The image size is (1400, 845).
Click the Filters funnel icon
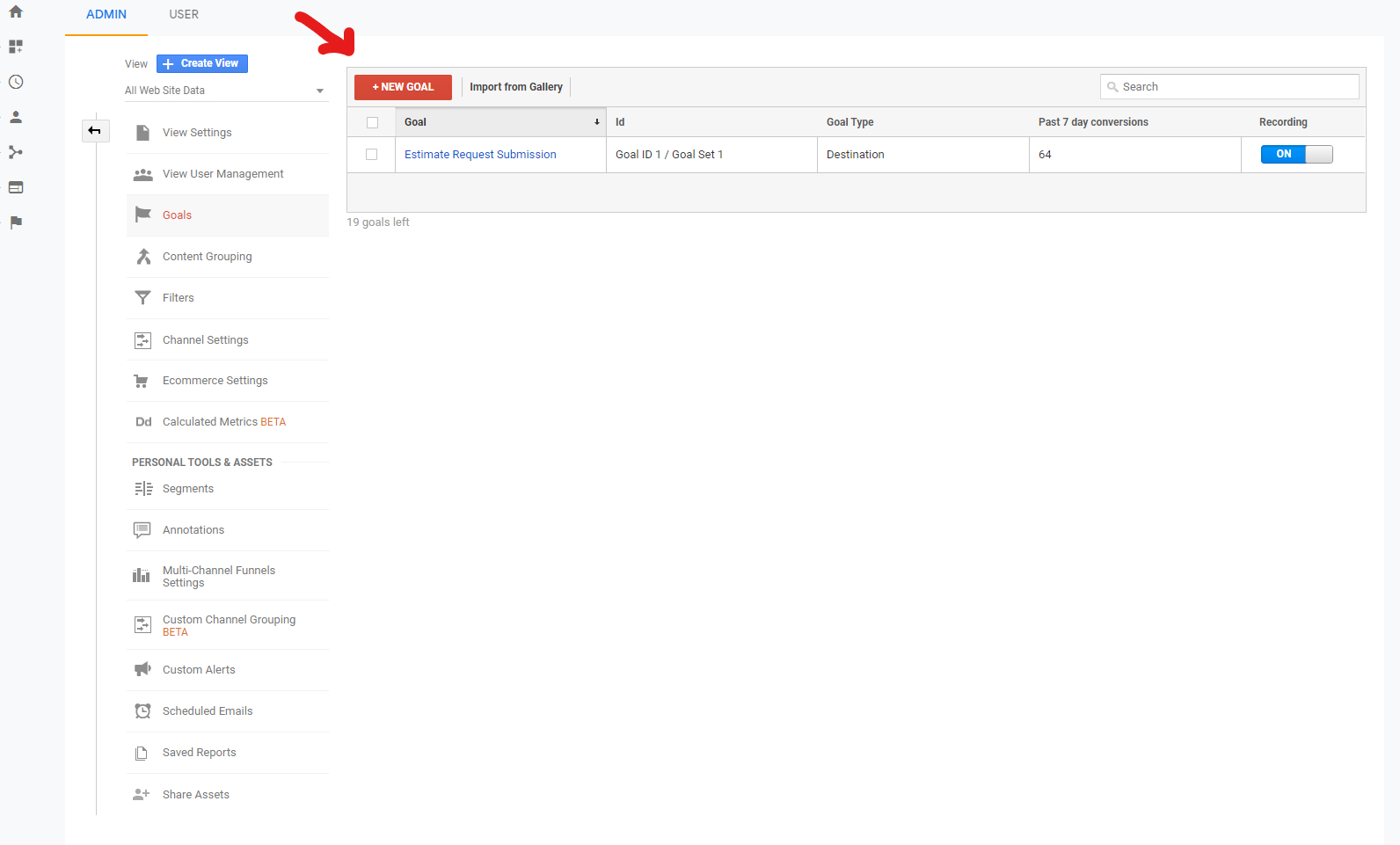(x=142, y=298)
